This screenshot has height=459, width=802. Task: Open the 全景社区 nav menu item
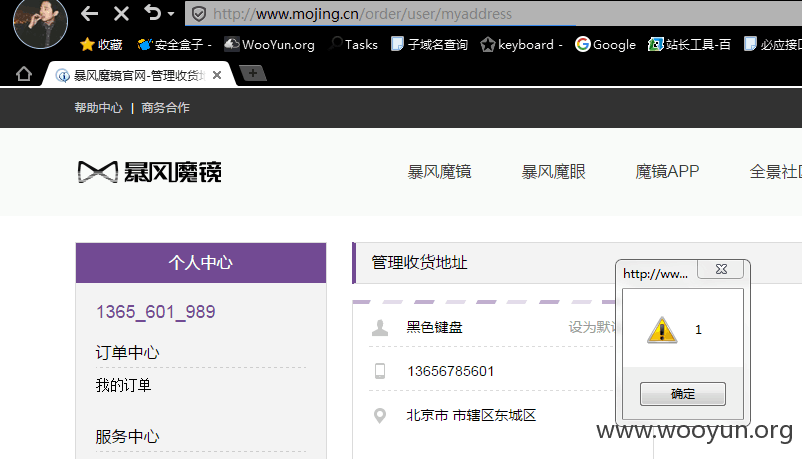point(775,171)
